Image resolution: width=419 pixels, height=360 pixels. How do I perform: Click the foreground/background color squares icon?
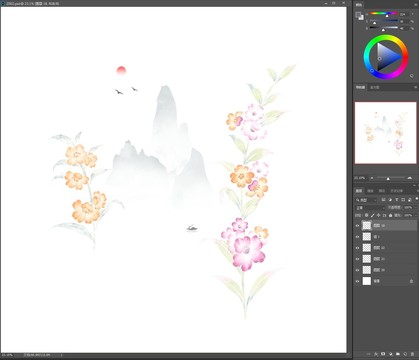tap(359, 16)
